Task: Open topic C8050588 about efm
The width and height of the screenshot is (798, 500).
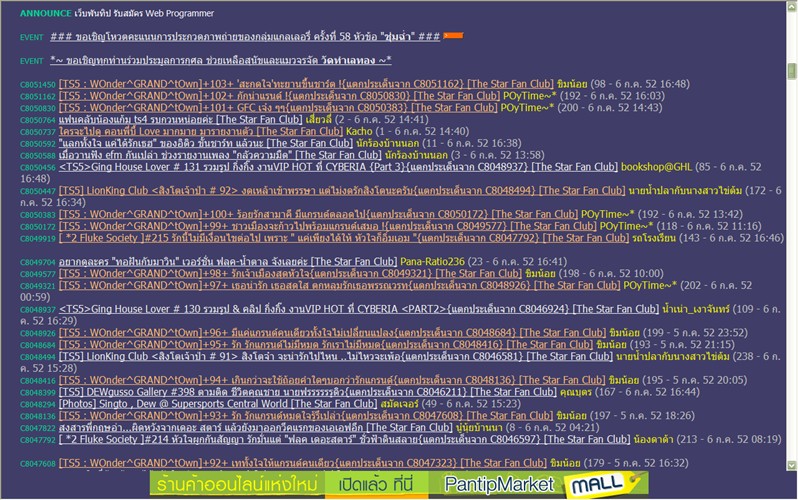Action: point(220,155)
